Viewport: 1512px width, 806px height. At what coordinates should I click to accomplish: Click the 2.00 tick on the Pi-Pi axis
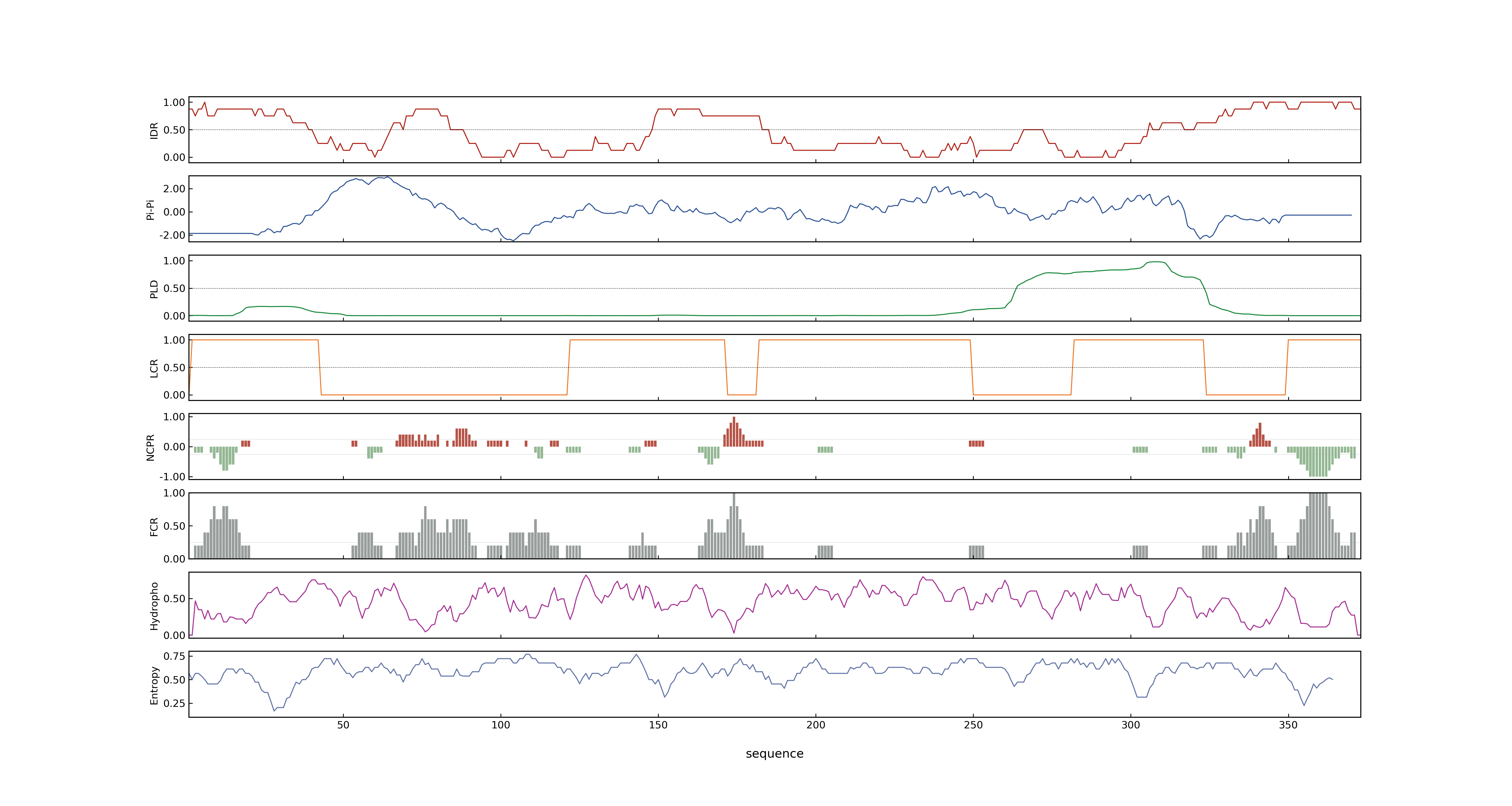174,189
